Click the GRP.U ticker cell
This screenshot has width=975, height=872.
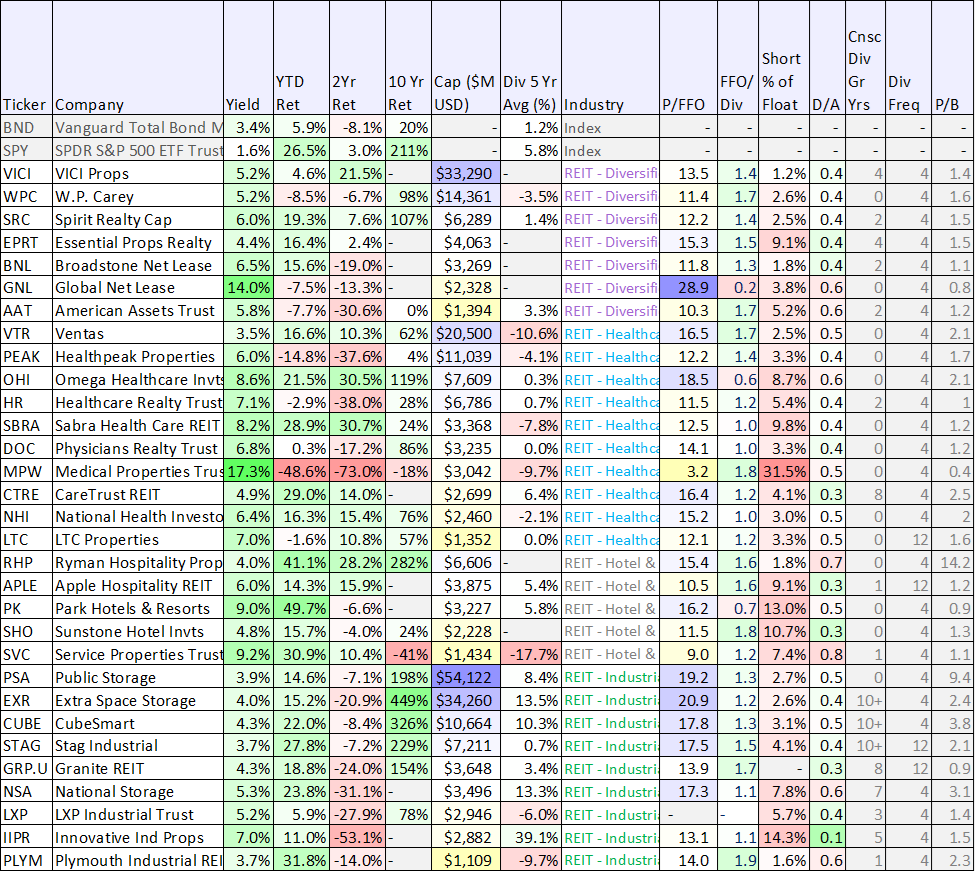pos(26,769)
